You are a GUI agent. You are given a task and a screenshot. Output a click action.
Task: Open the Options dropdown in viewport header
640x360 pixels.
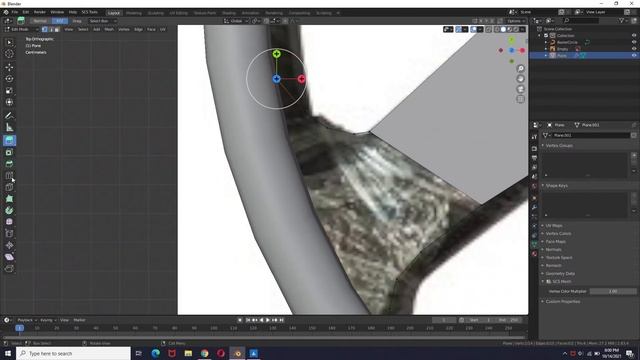coord(516,21)
